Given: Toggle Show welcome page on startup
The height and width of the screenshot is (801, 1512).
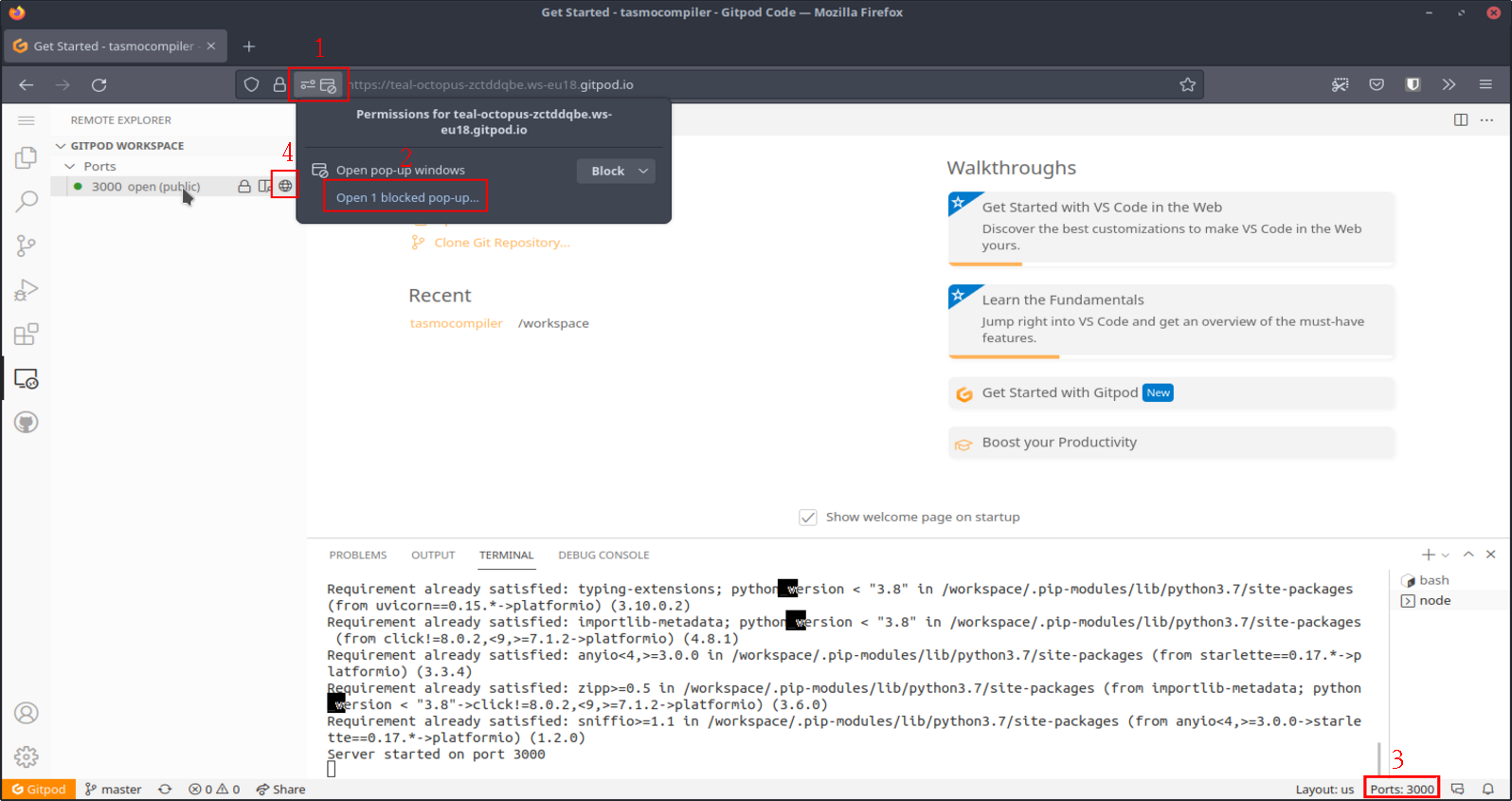Looking at the screenshot, I should tap(808, 518).
